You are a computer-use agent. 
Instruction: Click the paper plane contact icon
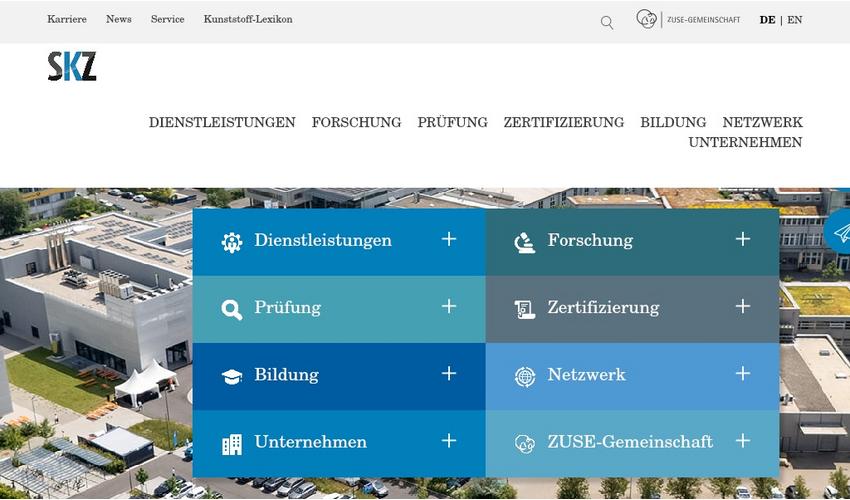pyautogui.click(x=841, y=233)
